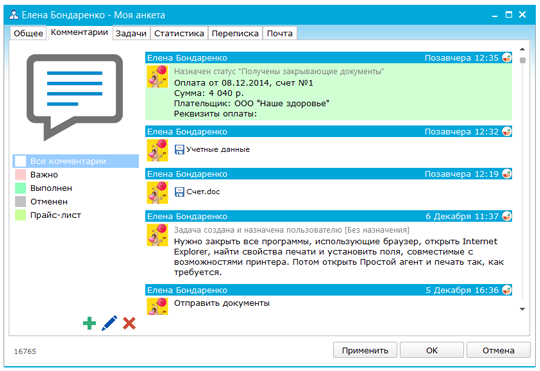Click the Реквизиты оплаты line
540x371 pixels.
tap(215, 114)
